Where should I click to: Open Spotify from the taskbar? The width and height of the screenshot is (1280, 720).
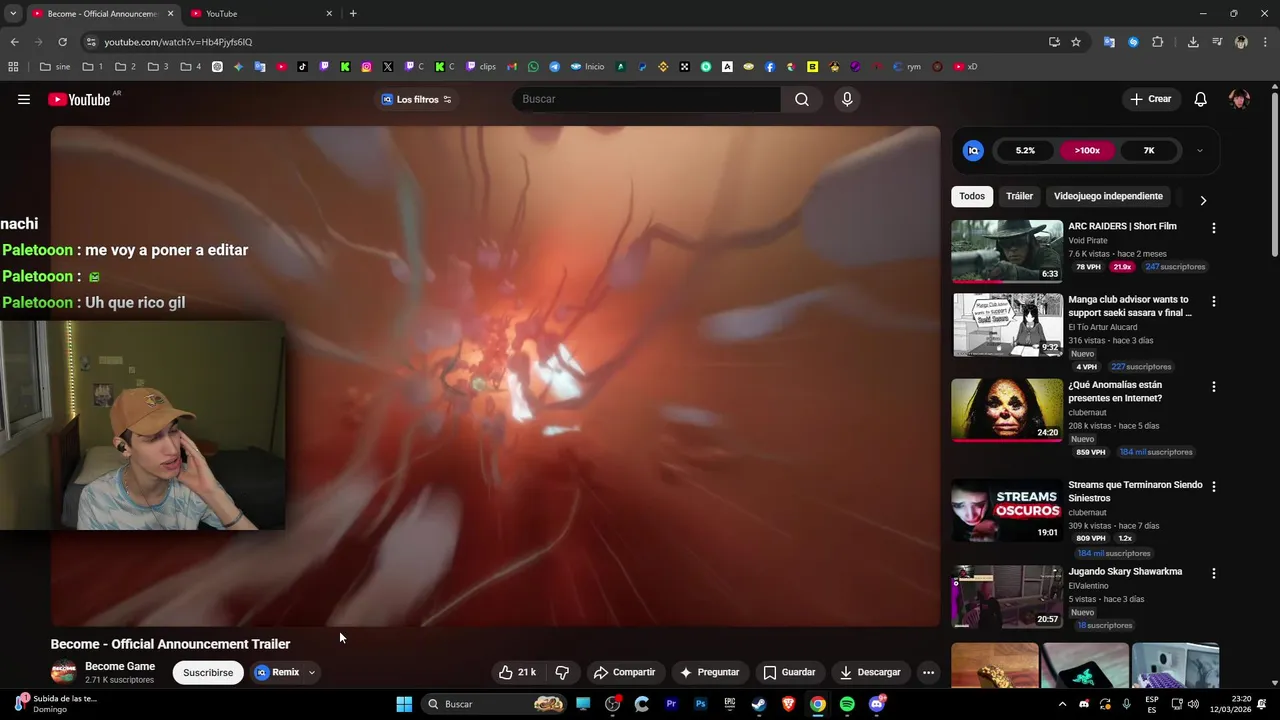[x=847, y=704]
